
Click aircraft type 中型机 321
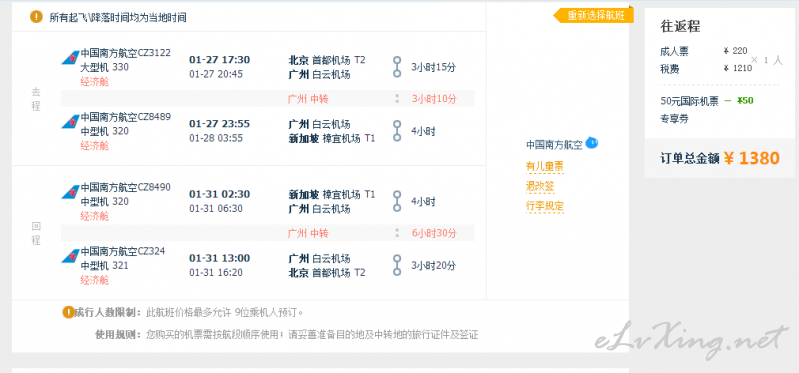[x=104, y=265]
